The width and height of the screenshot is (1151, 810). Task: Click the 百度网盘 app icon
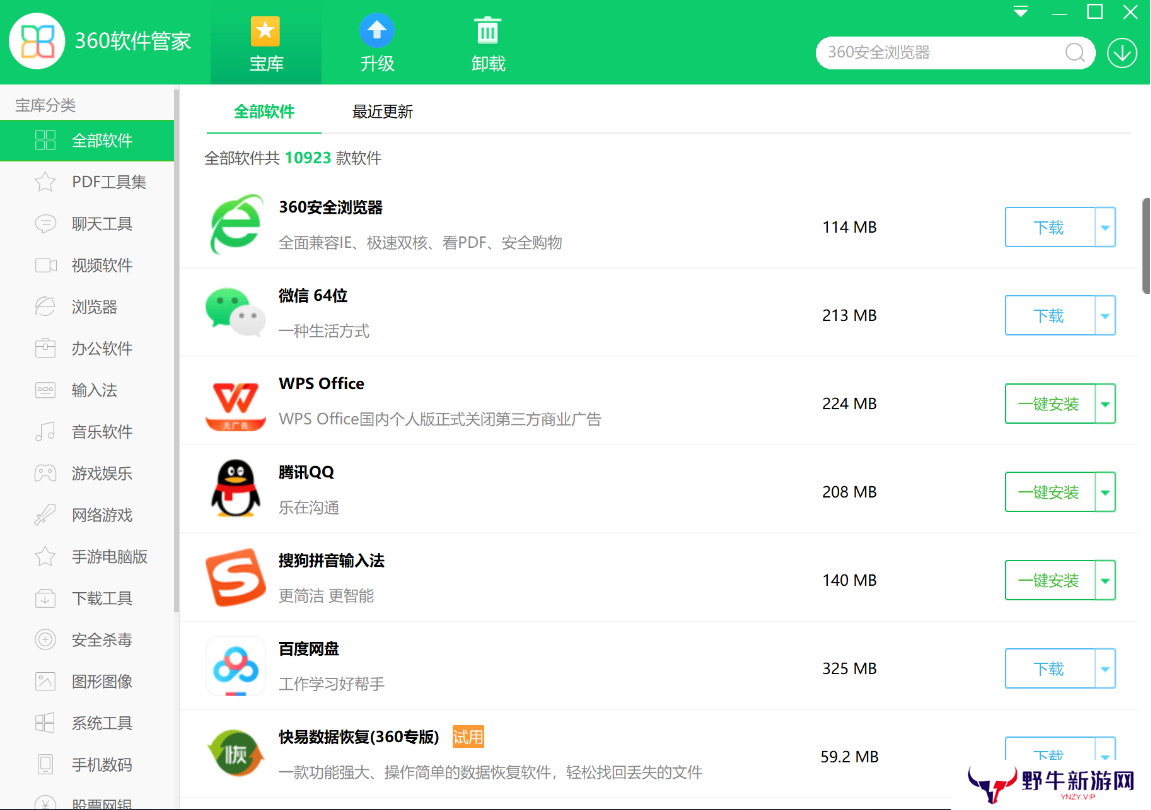[235, 666]
